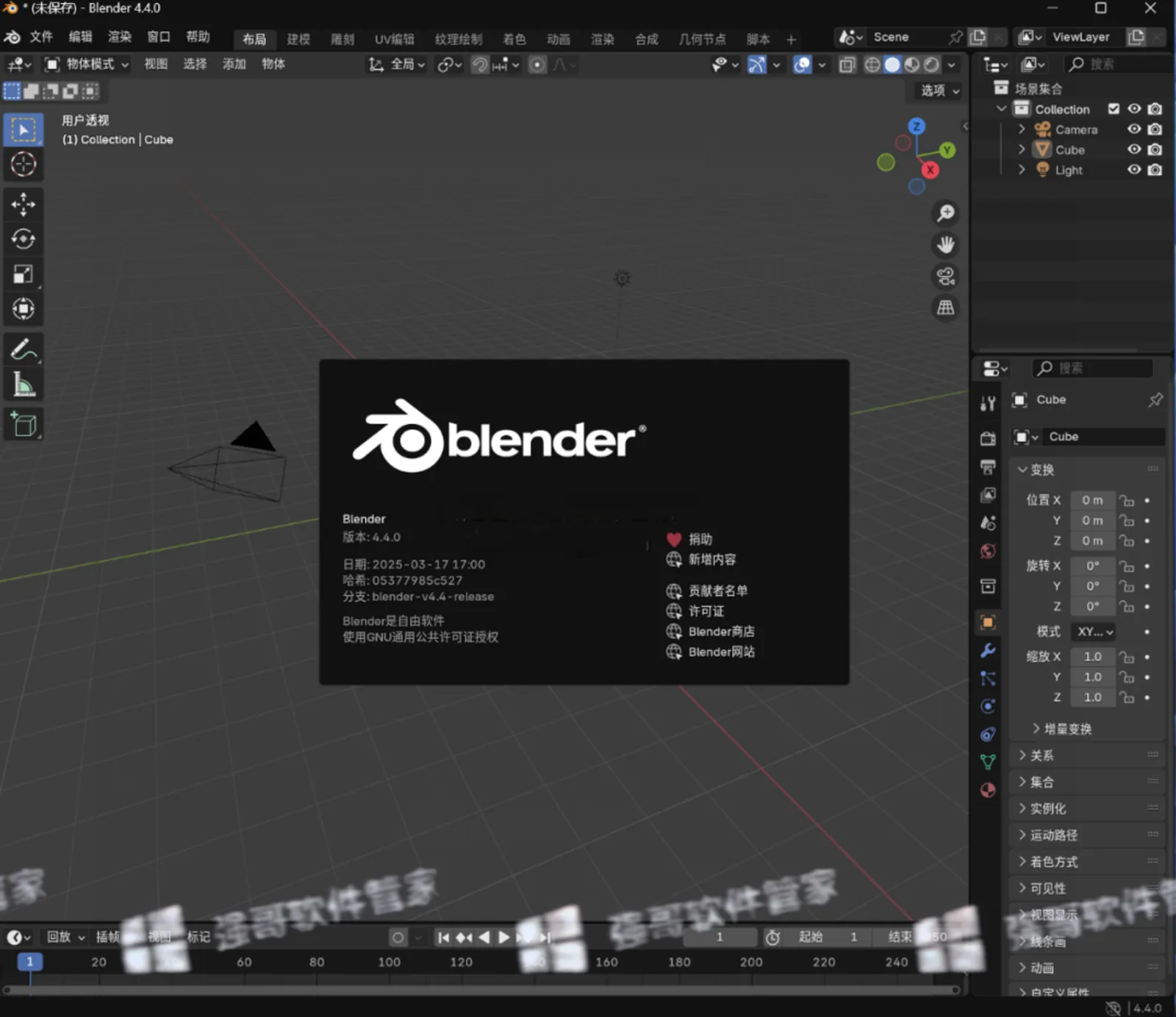Image resolution: width=1176 pixels, height=1017 pixels.
Task: Open the Particles properties tab
Action: pyautogui.click(x=988, y=679)
